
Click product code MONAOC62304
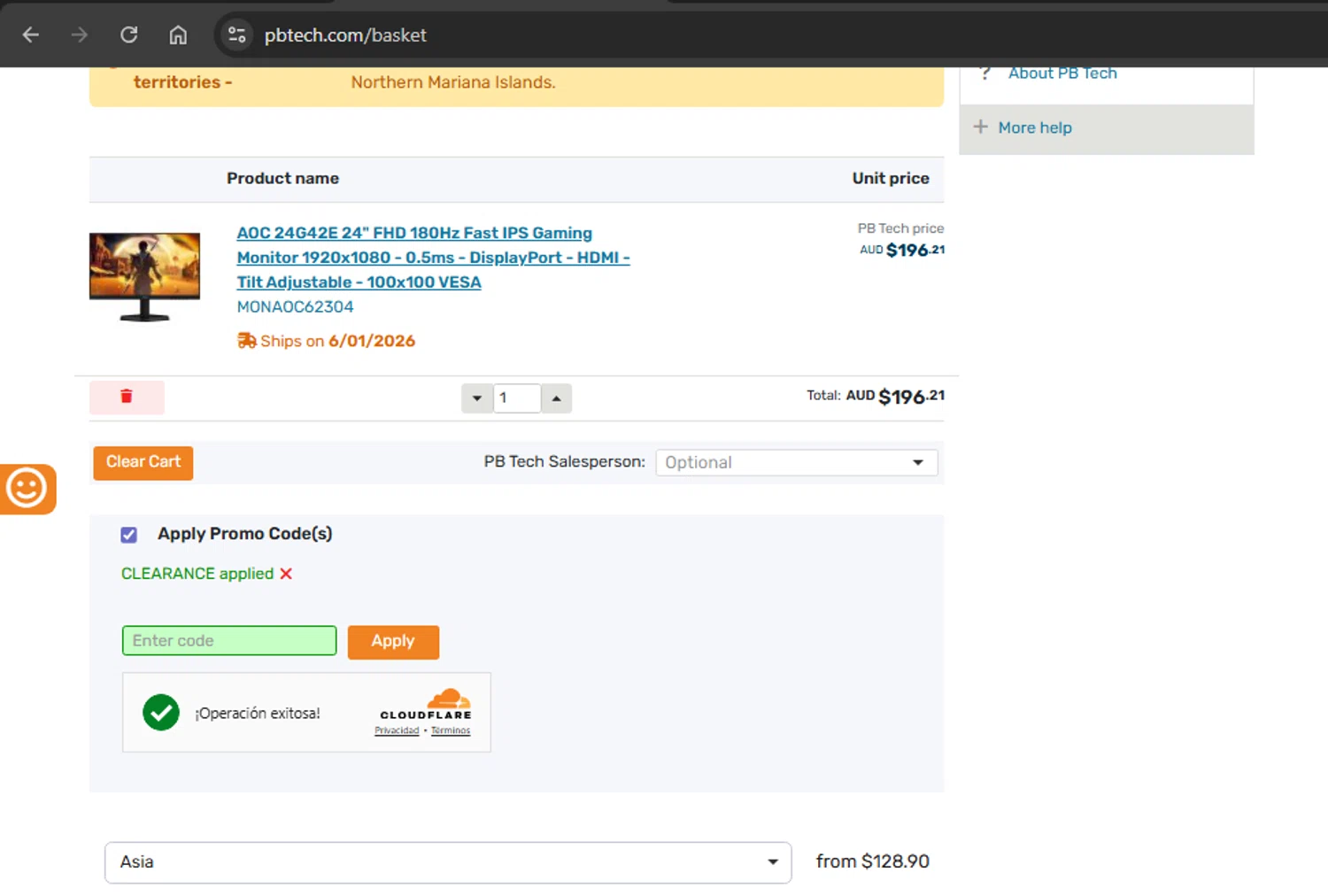pos(295,307)
